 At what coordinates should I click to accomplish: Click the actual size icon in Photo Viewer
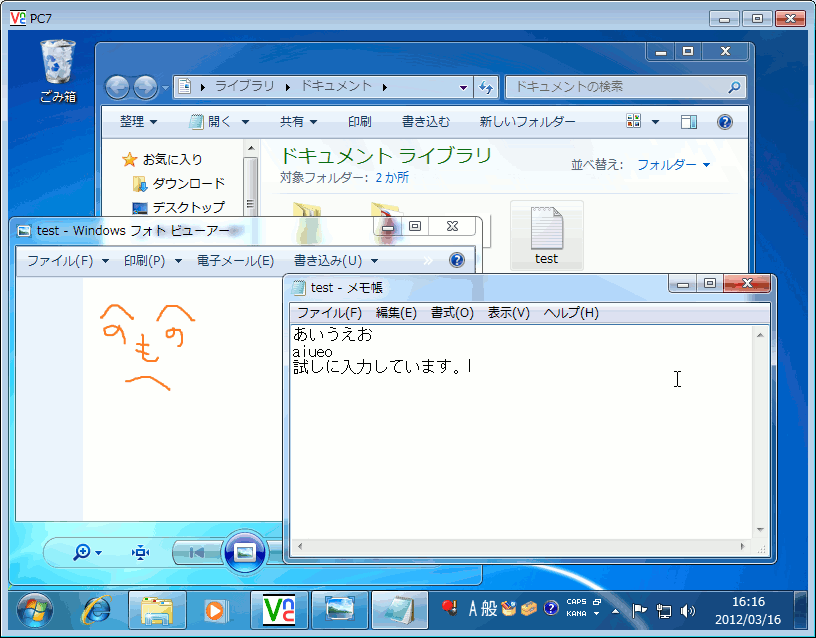(x=140, y=552)
